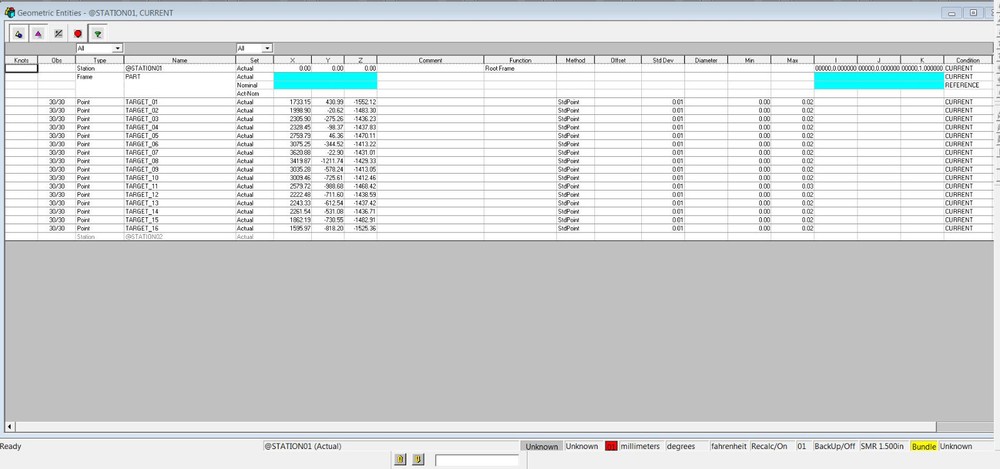Click the percent-style toolbar icon
Image resolution: width=1000 pixels, height=469 pixels.
[58, 33]
